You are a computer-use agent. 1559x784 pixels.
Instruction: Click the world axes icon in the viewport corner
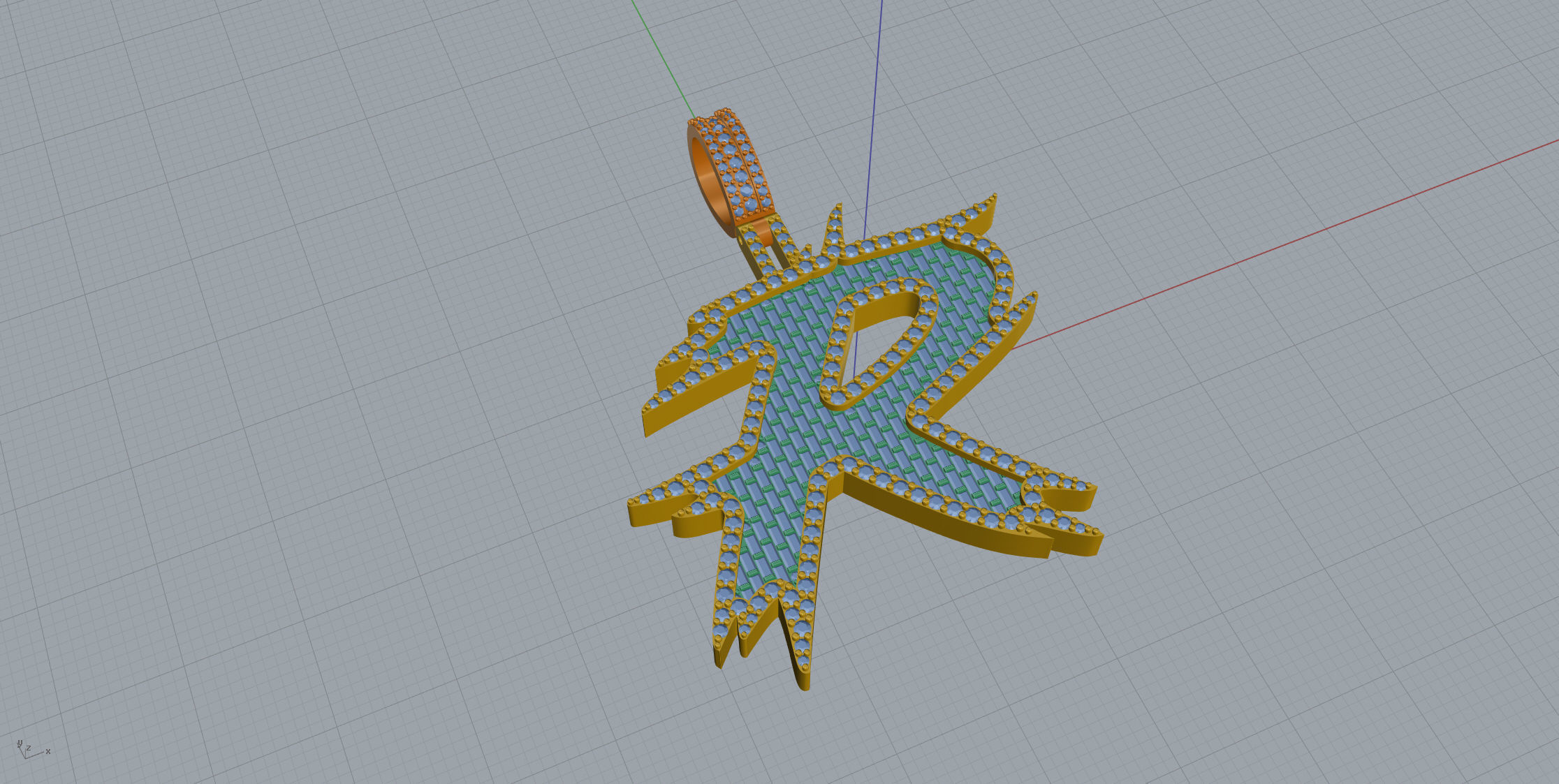pyautogui.click(x=33, y=749)
